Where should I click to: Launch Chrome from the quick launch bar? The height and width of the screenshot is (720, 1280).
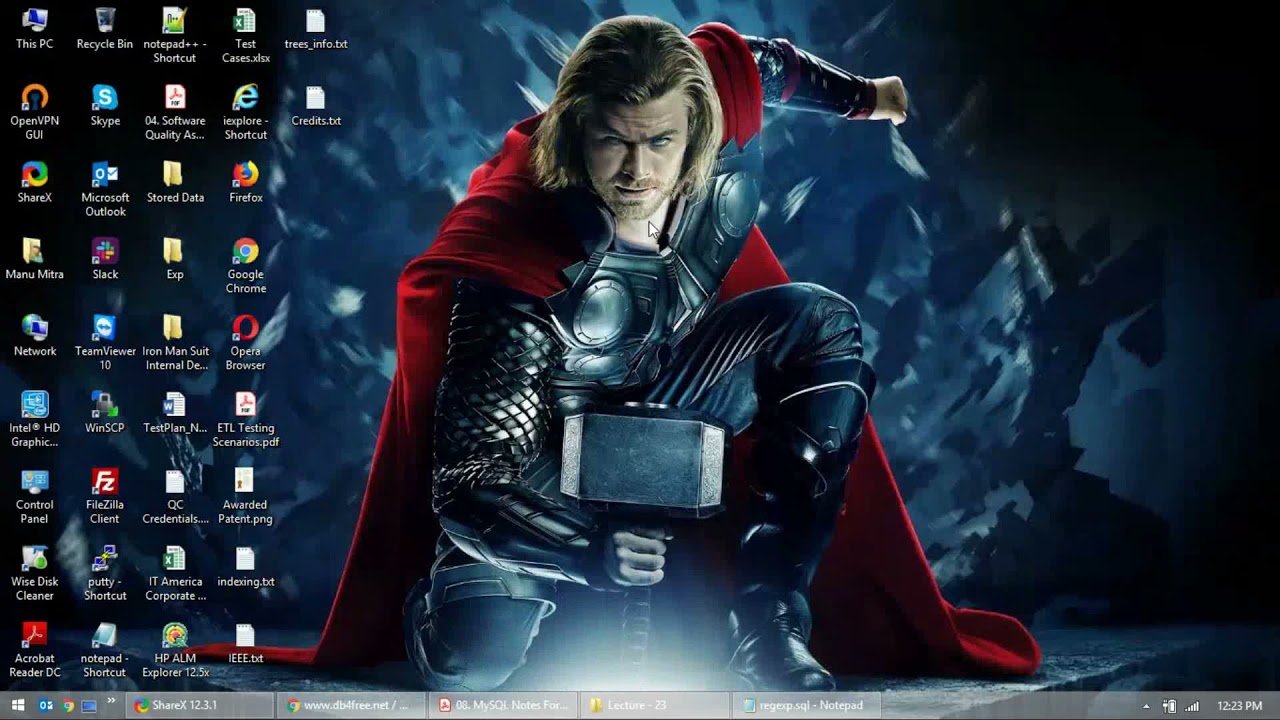[x=67, y=705]
